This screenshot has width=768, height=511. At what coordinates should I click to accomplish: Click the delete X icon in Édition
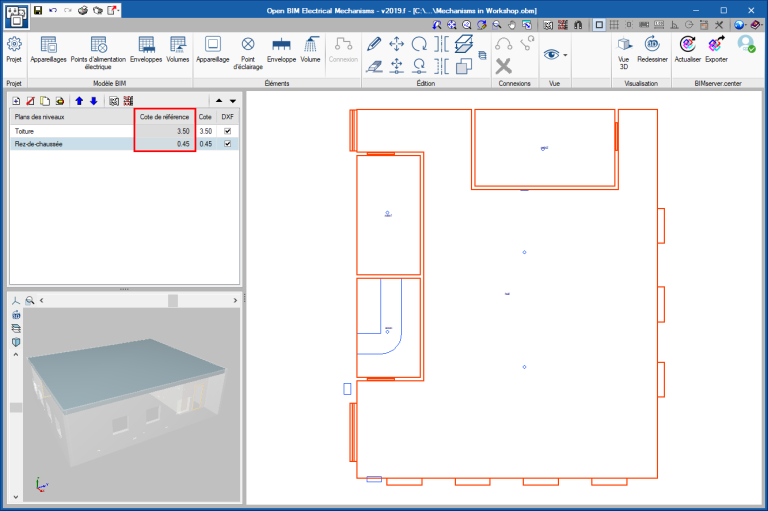pos(504,66)
